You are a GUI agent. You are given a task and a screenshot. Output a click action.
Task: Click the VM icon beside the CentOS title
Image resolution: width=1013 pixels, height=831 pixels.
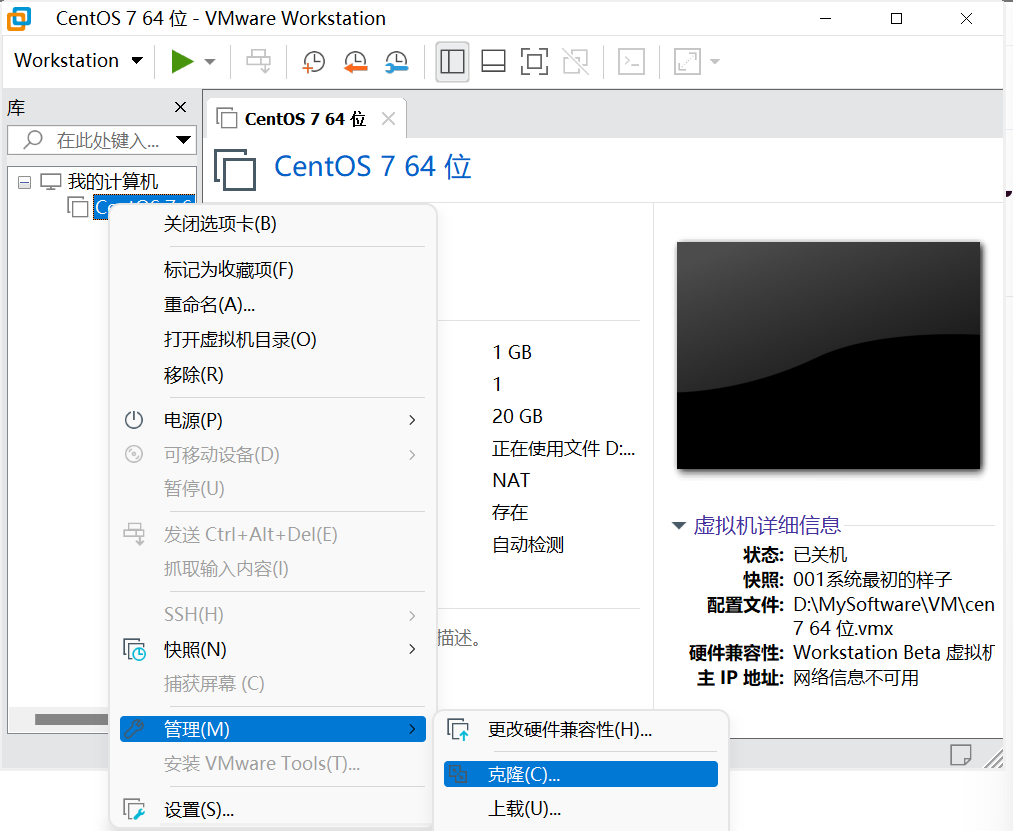click(x=235, y=169)
